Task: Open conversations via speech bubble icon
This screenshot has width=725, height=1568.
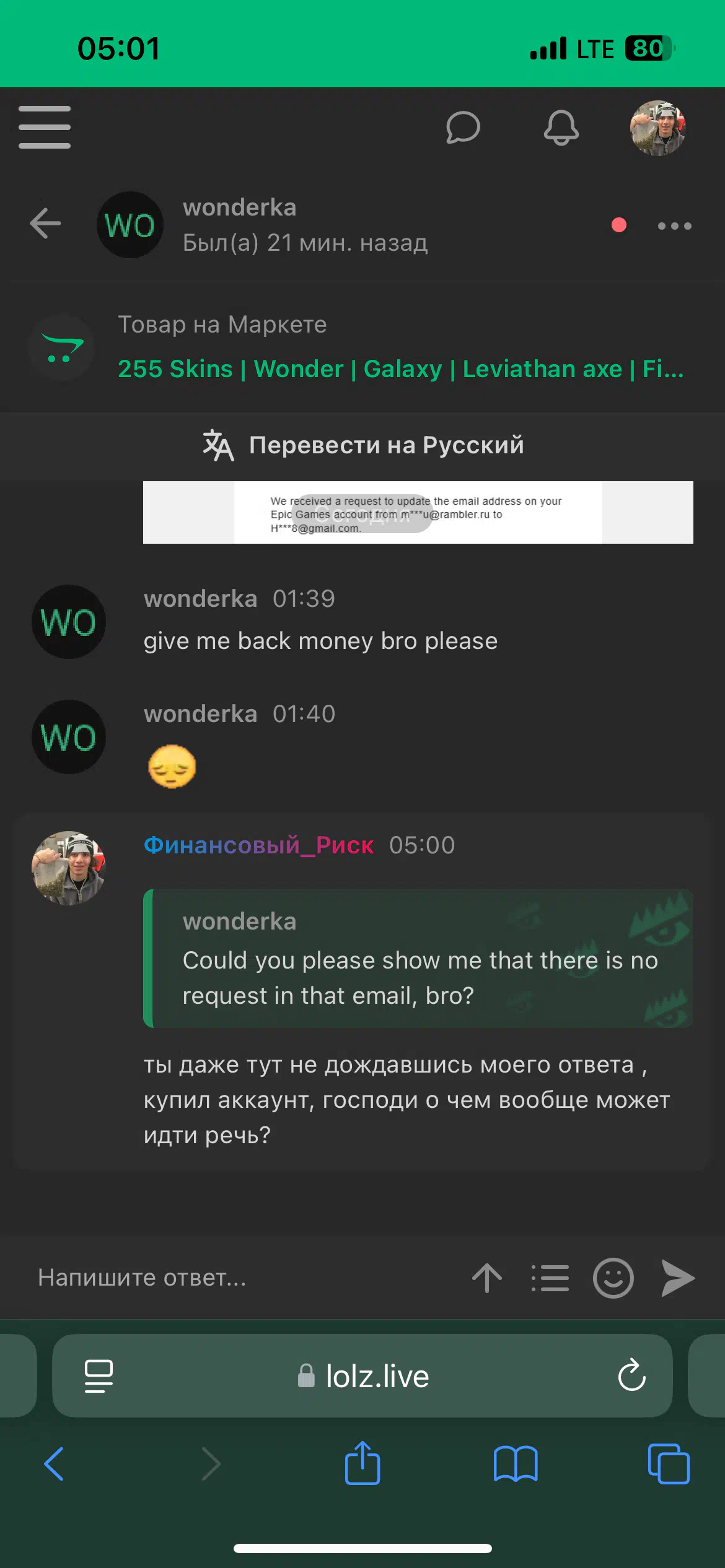Action: [463, 128]
